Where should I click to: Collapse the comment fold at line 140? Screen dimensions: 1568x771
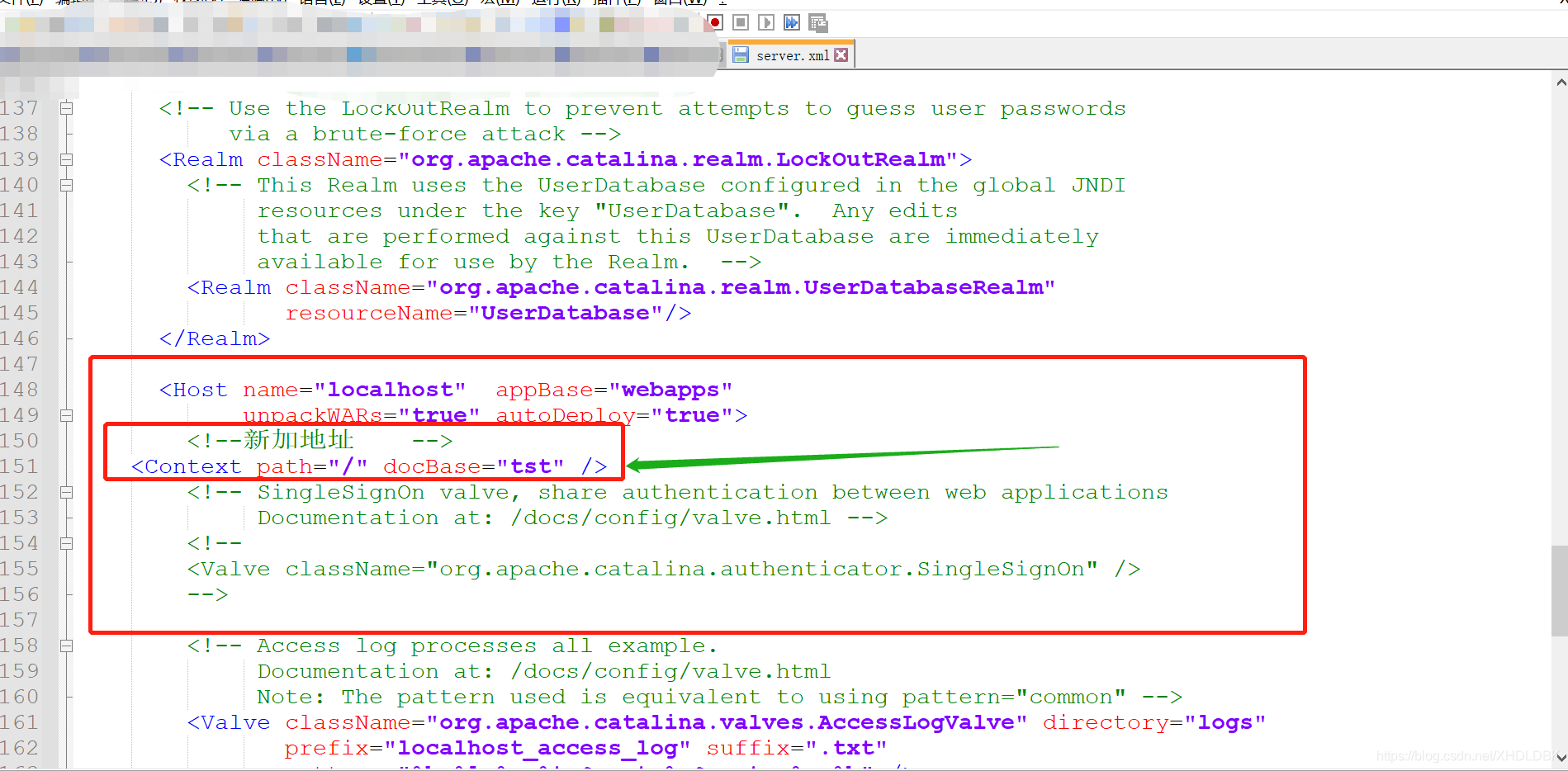click(x=67, y=185)
